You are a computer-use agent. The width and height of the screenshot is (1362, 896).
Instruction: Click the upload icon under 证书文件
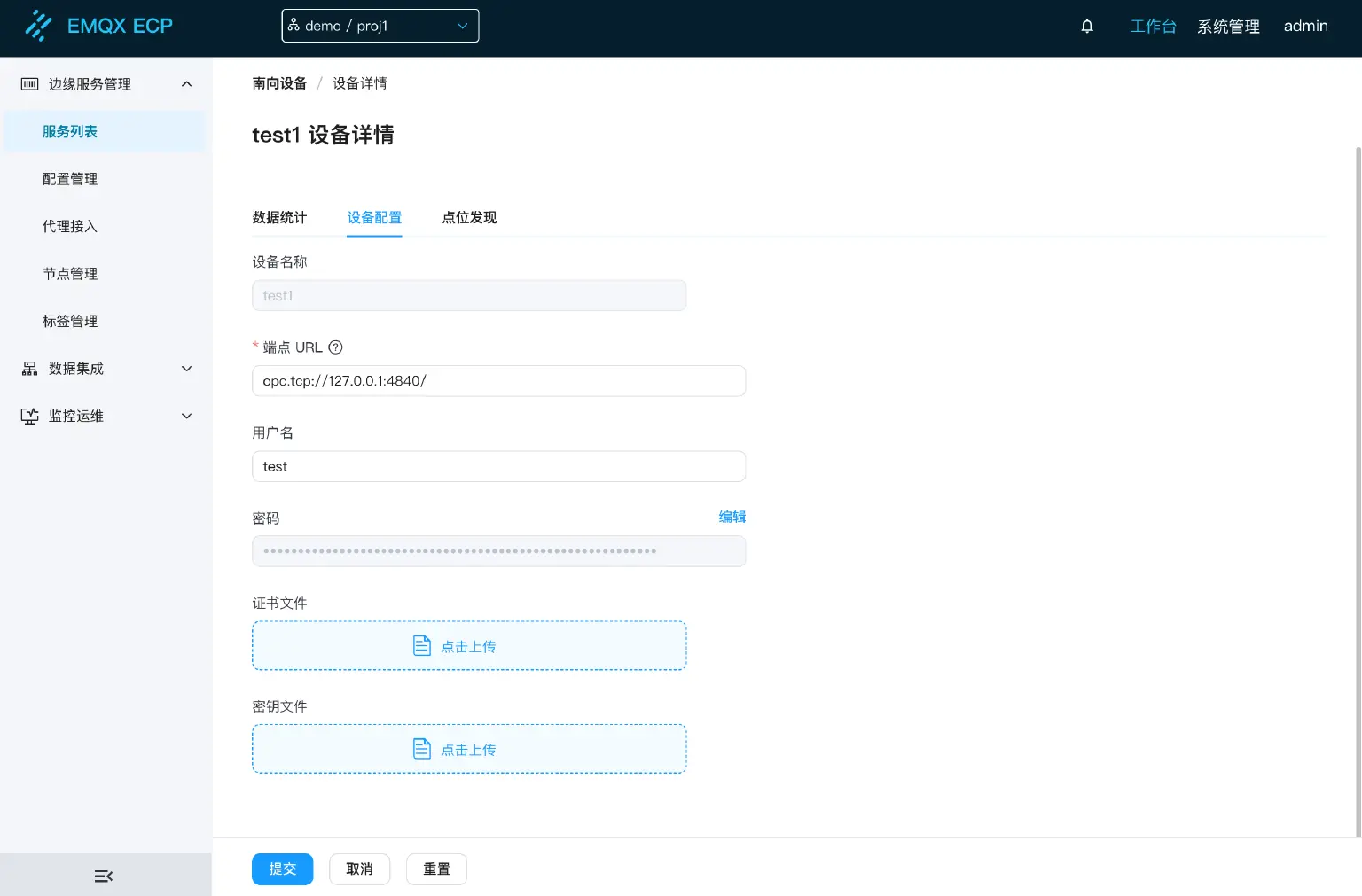click(x=422, y=645)
